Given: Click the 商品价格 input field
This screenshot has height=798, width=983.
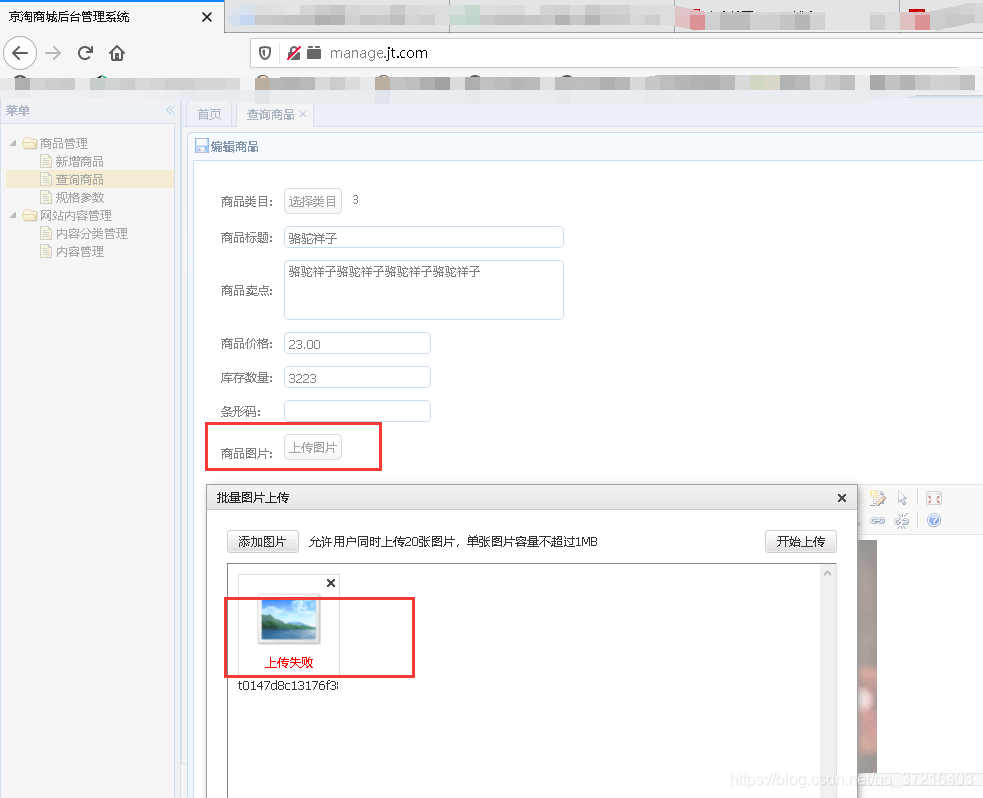Looking at the screenshot, I should click(x=357, y=342).
